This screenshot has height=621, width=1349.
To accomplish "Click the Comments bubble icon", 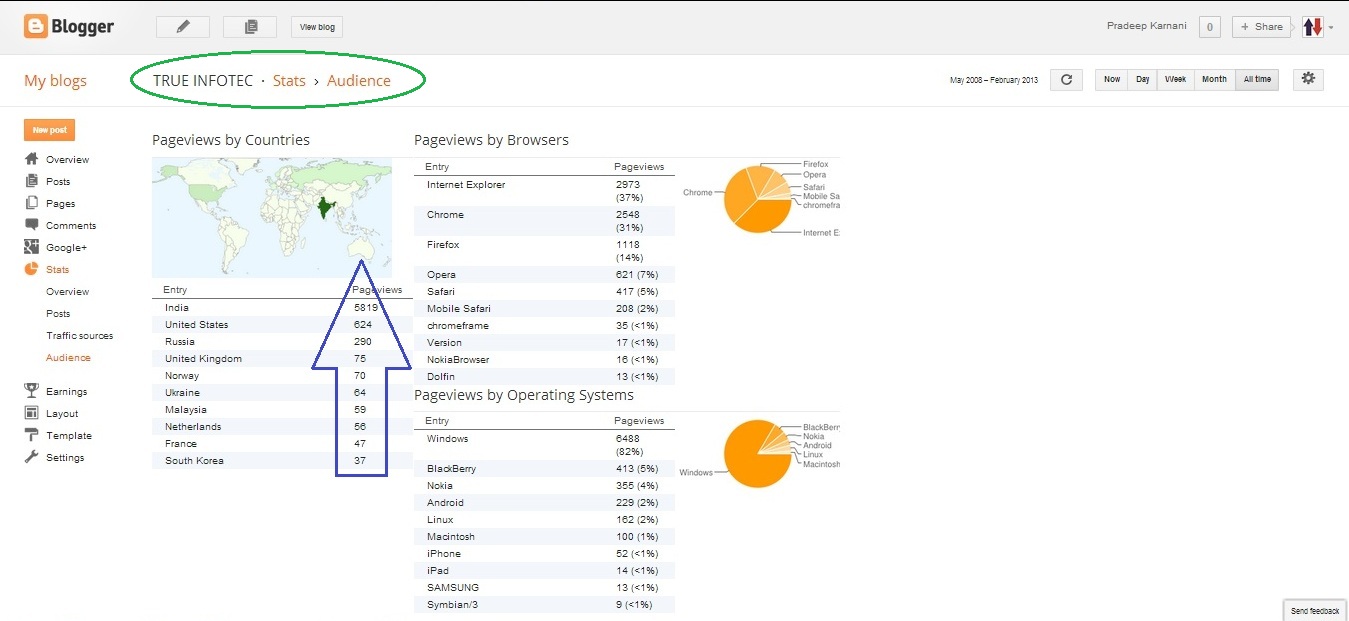I will (x=31, y=225).
